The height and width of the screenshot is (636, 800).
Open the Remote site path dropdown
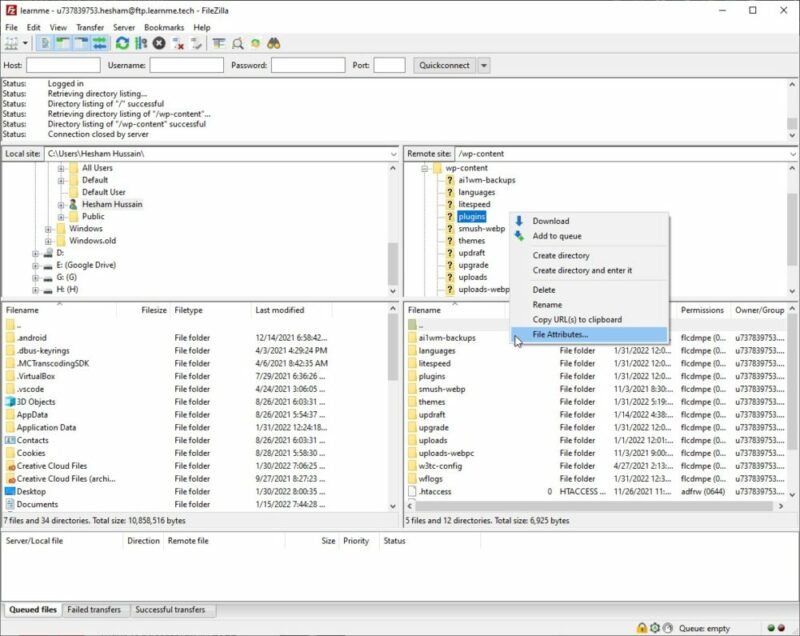793,154
